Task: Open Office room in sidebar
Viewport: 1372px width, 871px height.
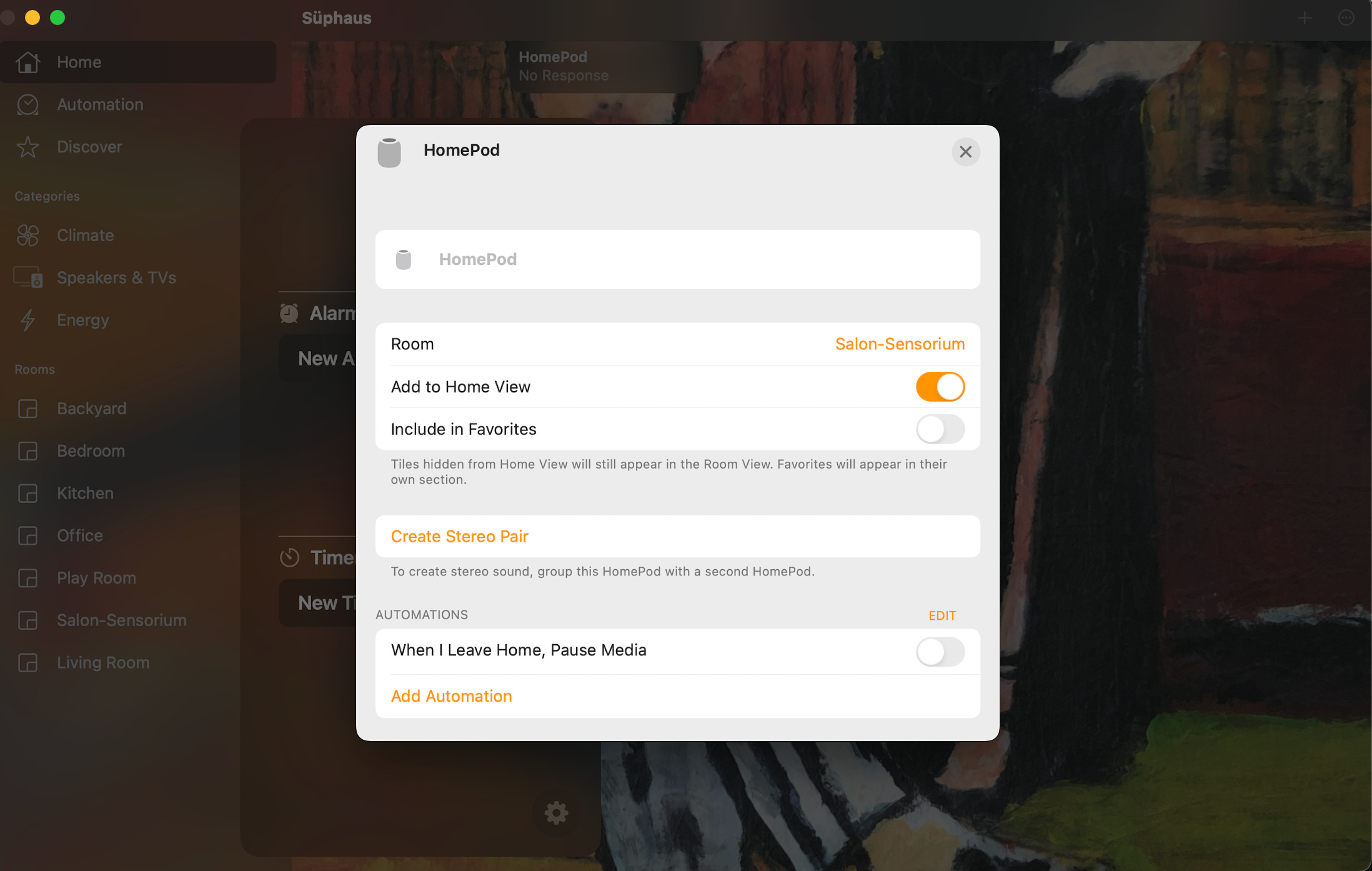Action: (138, 536)
